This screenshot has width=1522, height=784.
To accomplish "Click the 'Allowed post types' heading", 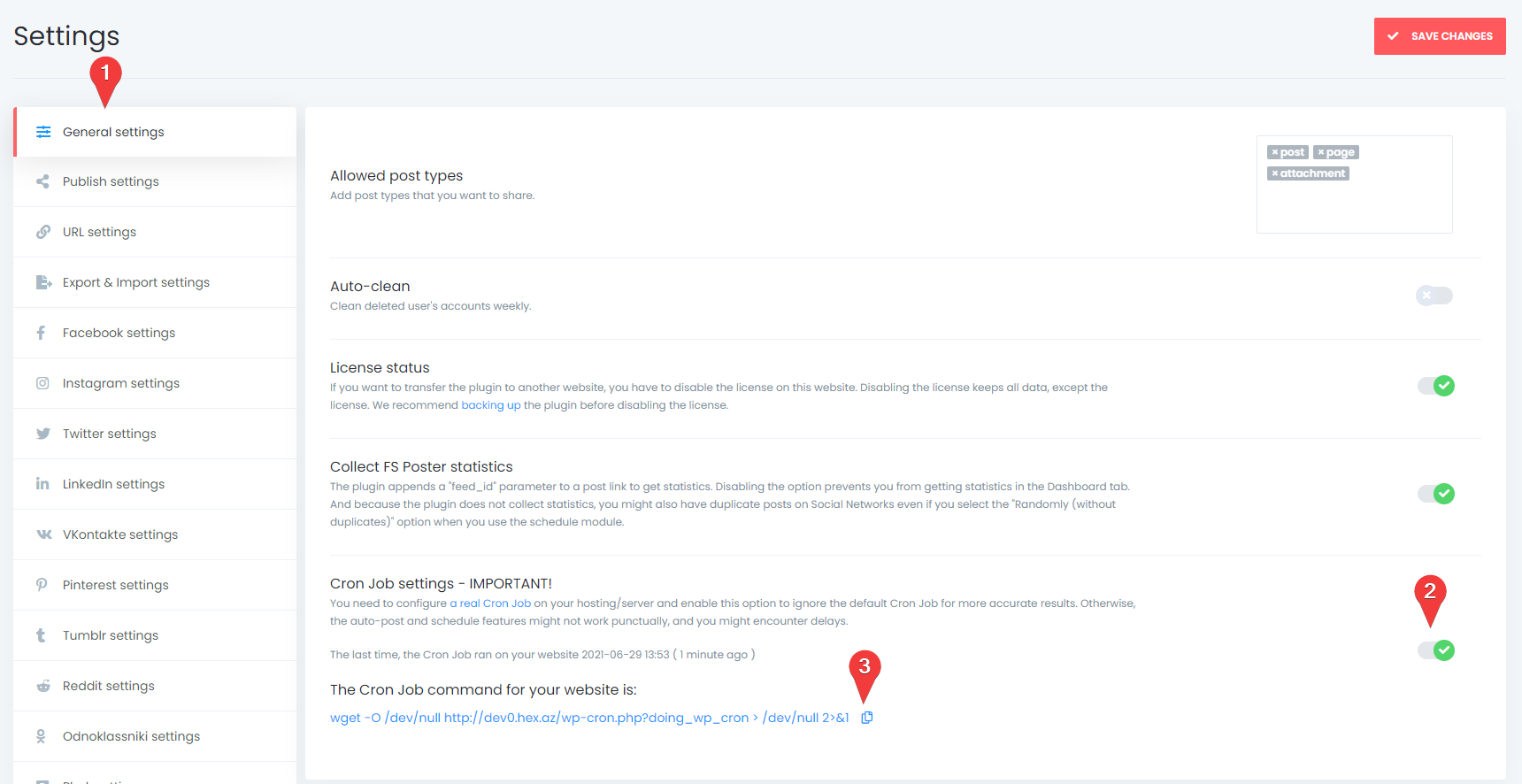I will click(396, 176).
